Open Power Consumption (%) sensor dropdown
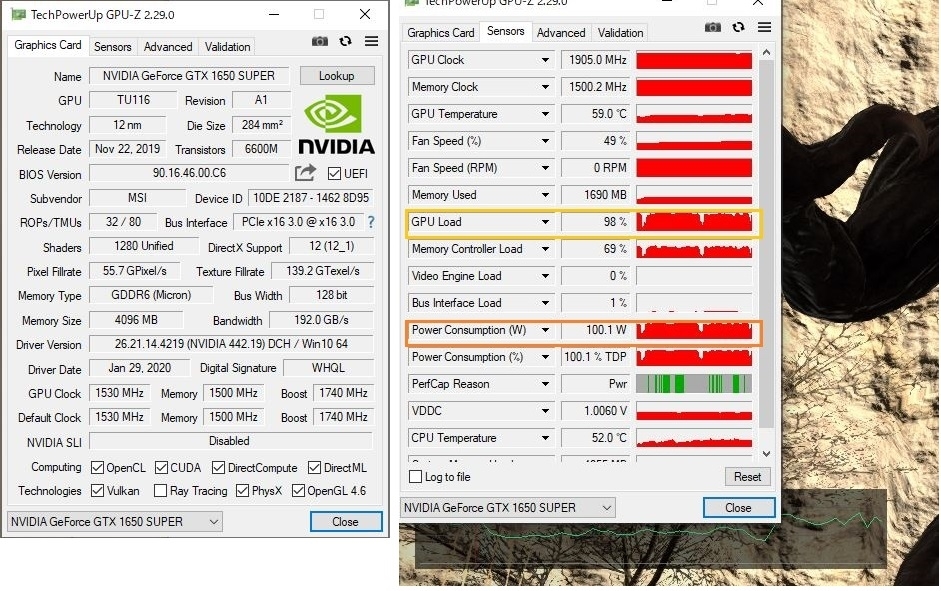 tap(545, 357)
